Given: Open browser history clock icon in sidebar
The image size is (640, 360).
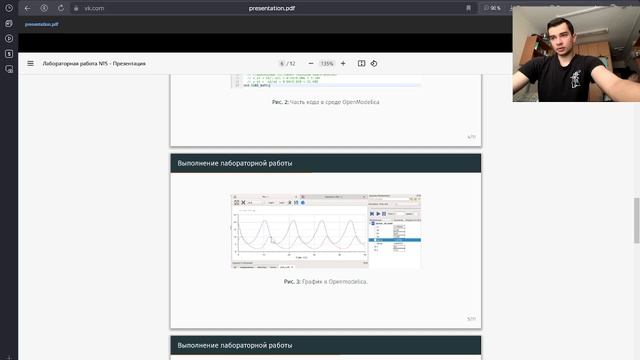Looking at the screenshot, I should click(x=9, y=8).
